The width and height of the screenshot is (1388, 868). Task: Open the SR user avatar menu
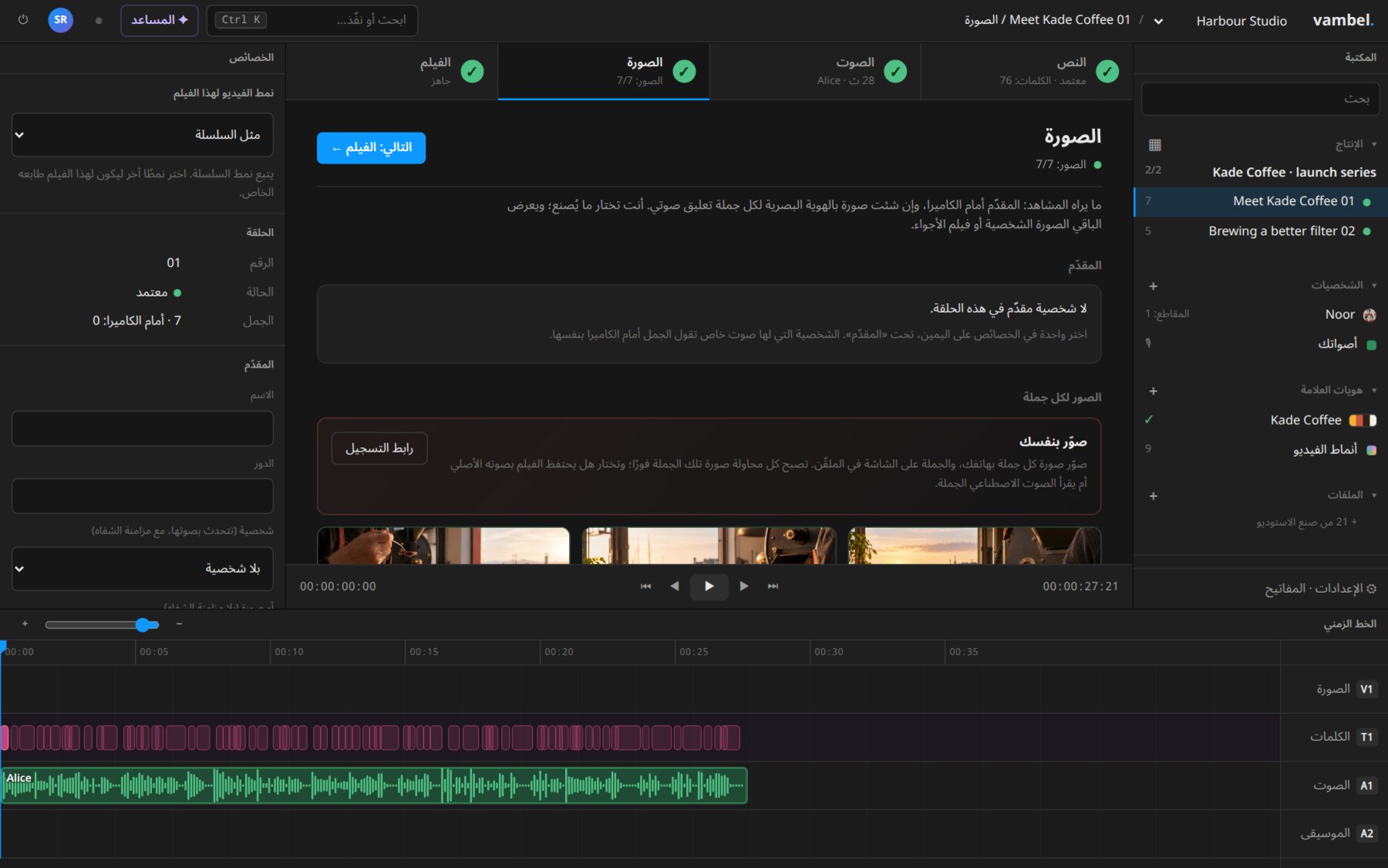[x=61, y=20]
